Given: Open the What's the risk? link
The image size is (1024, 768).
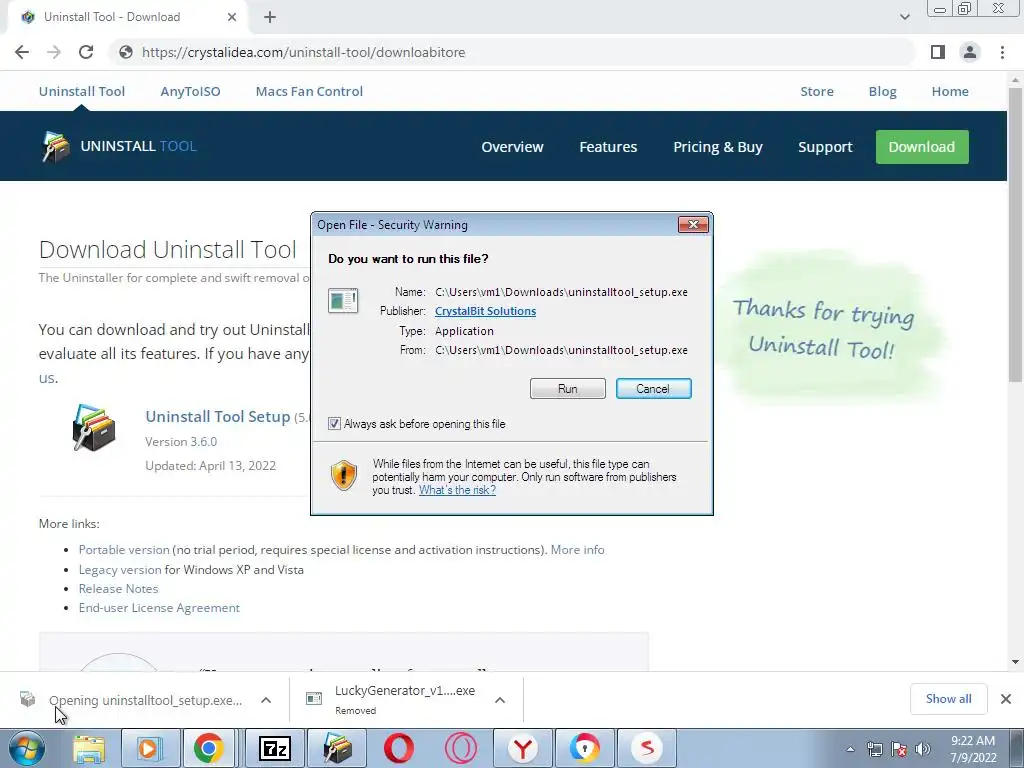Looking at the screenshot, I should tap(457, 490).
